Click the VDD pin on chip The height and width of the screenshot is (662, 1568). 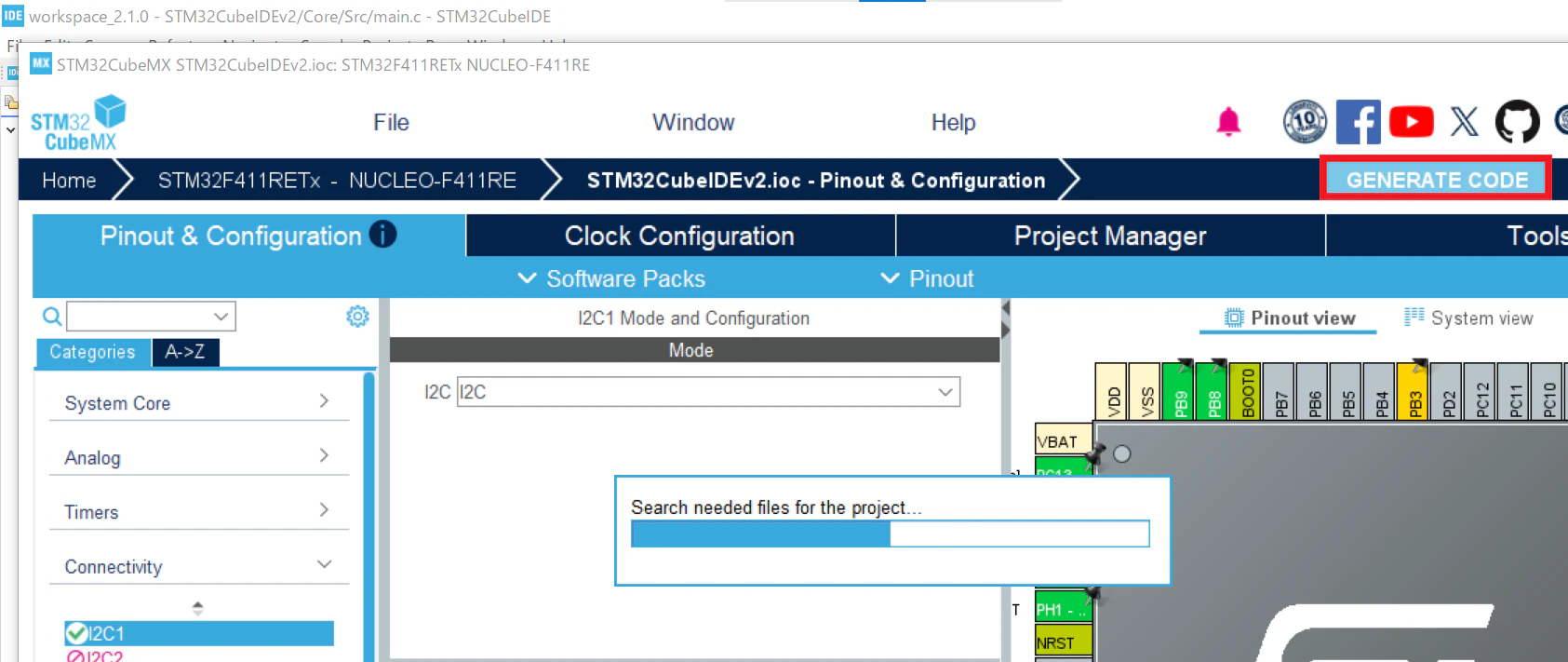point(1111,392)
